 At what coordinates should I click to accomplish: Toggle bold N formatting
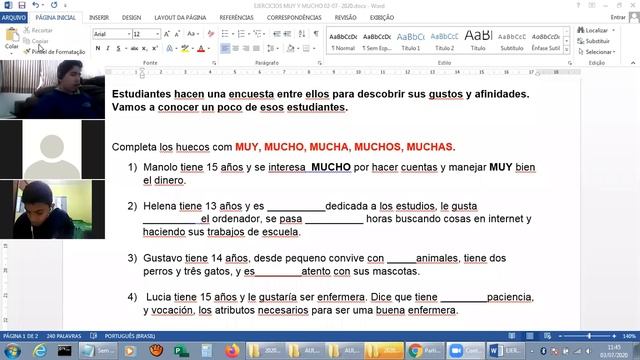click(x=98, y=49)
